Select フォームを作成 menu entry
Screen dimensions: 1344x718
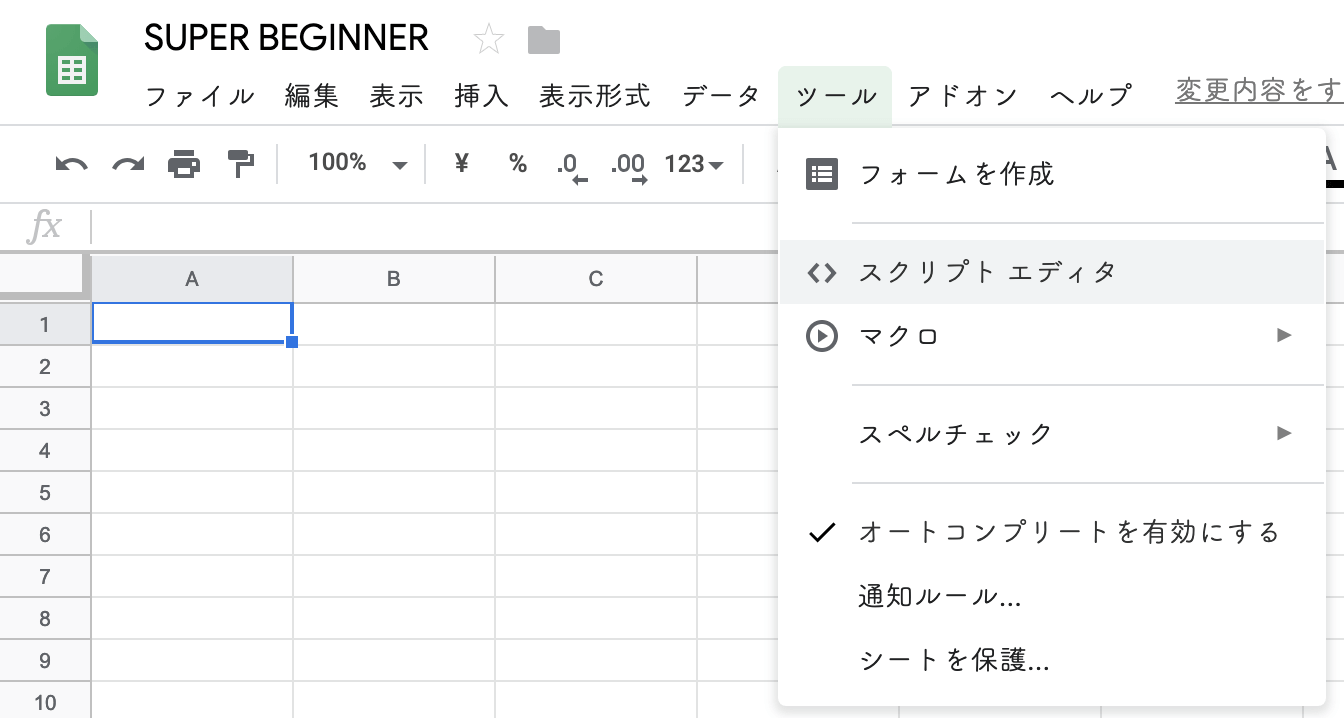(x=956, y=175)
